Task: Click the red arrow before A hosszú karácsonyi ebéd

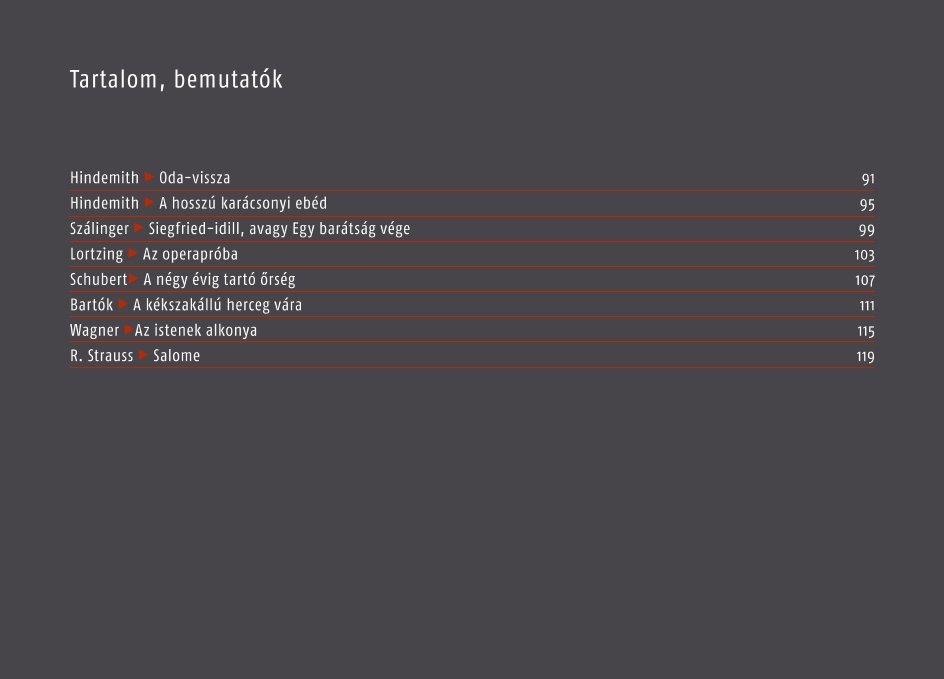Action: point(149,203)
